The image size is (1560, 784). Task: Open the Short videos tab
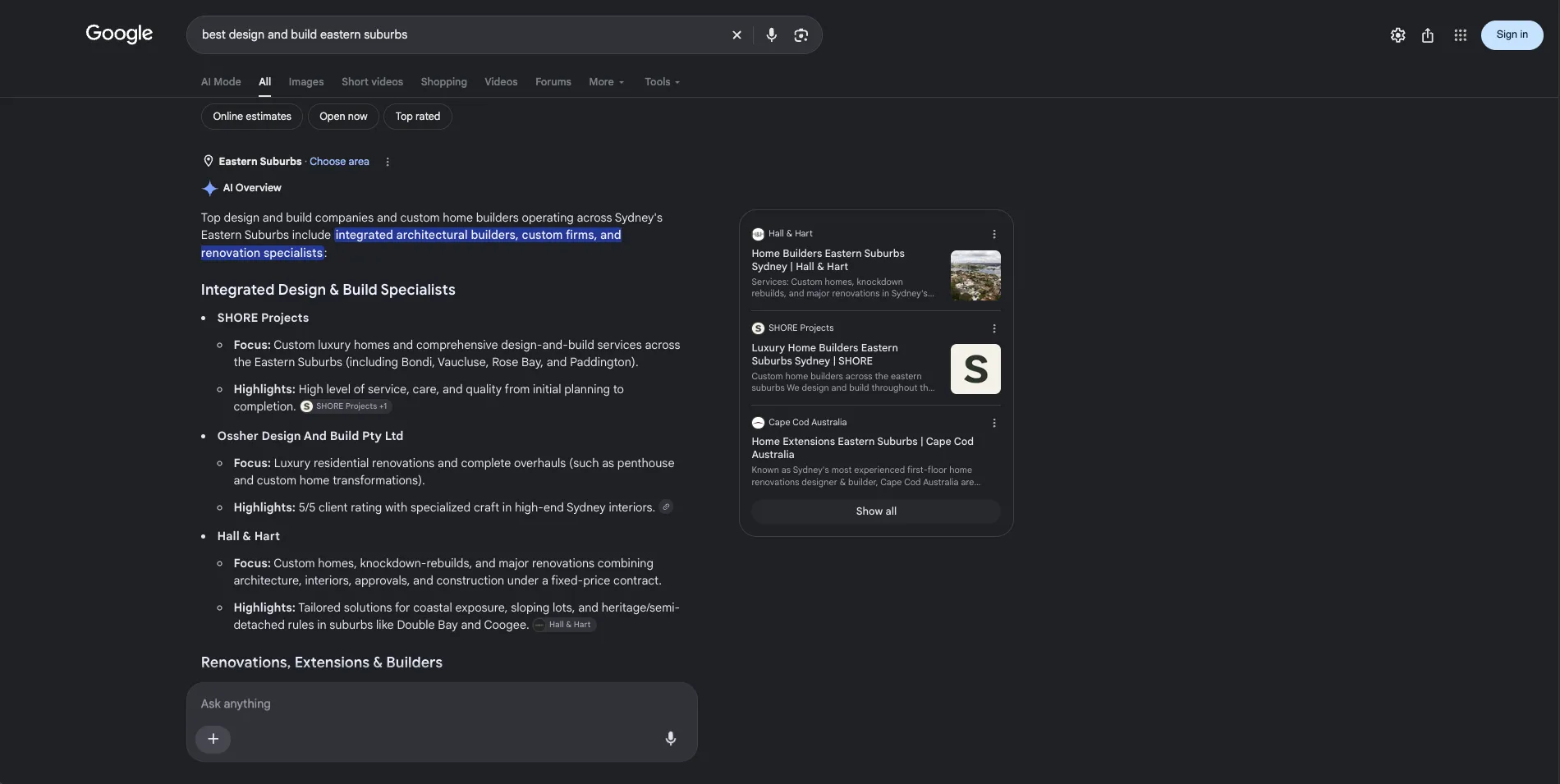tap(373, 82)
